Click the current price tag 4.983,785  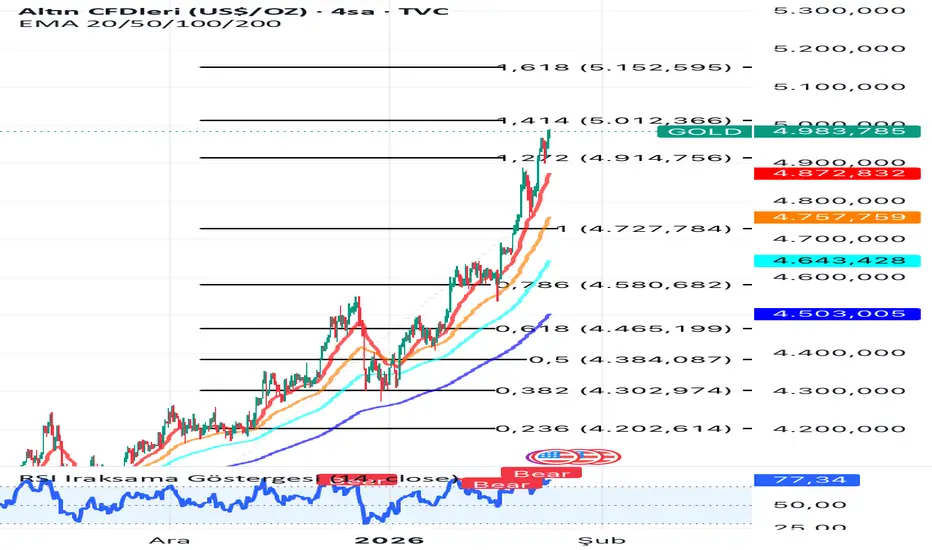point(837,131)
